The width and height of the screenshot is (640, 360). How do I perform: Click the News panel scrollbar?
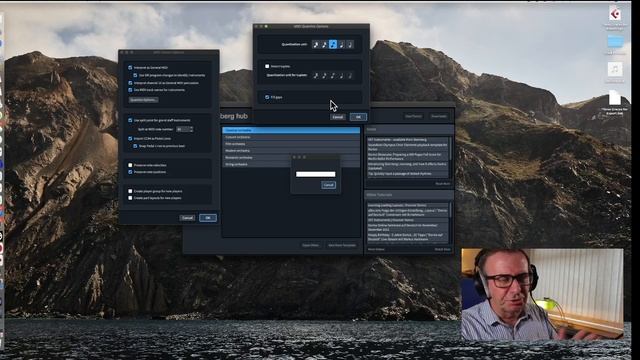(x=451, y=148)
